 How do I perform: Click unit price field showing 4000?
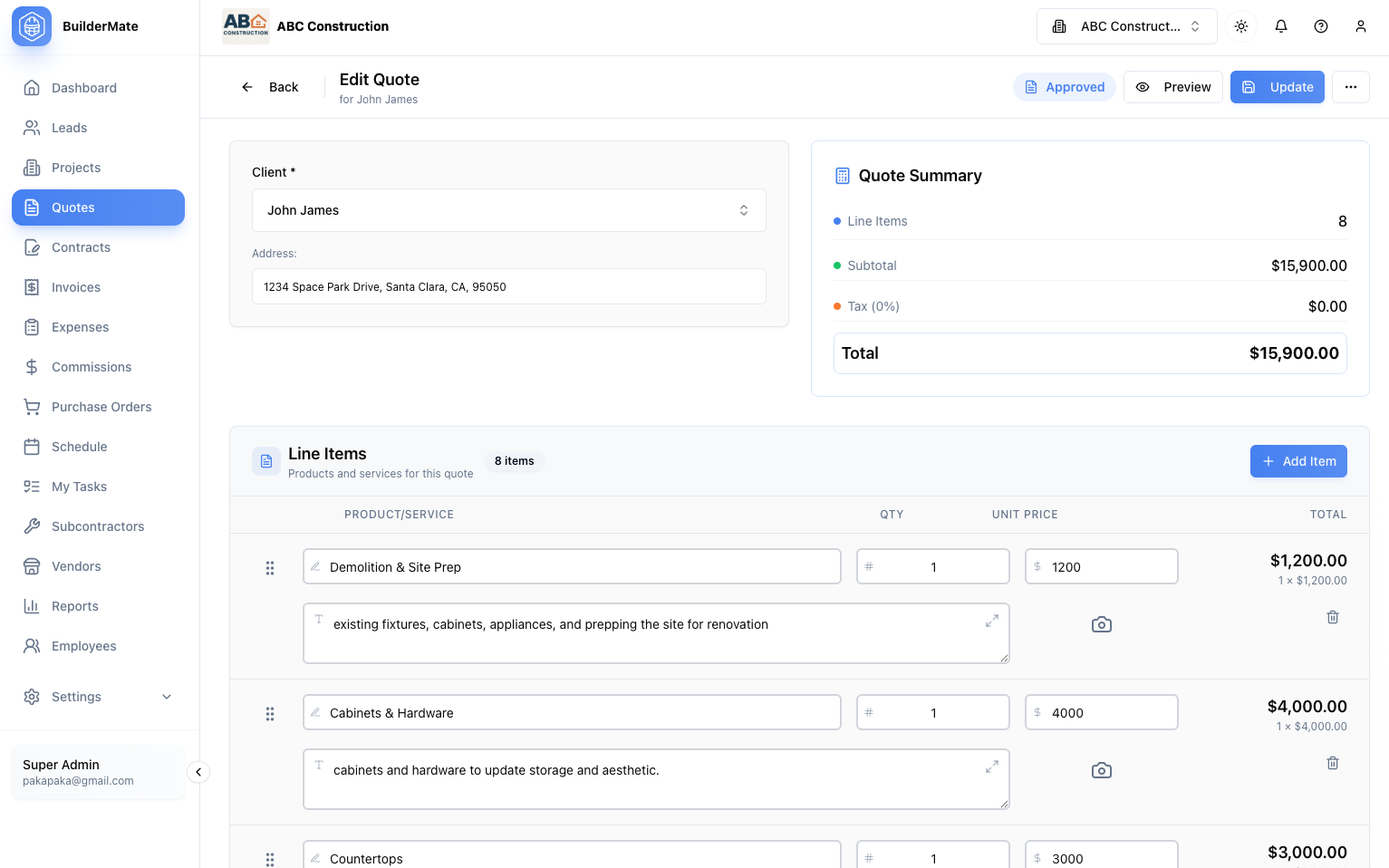tap(1102, 712)
